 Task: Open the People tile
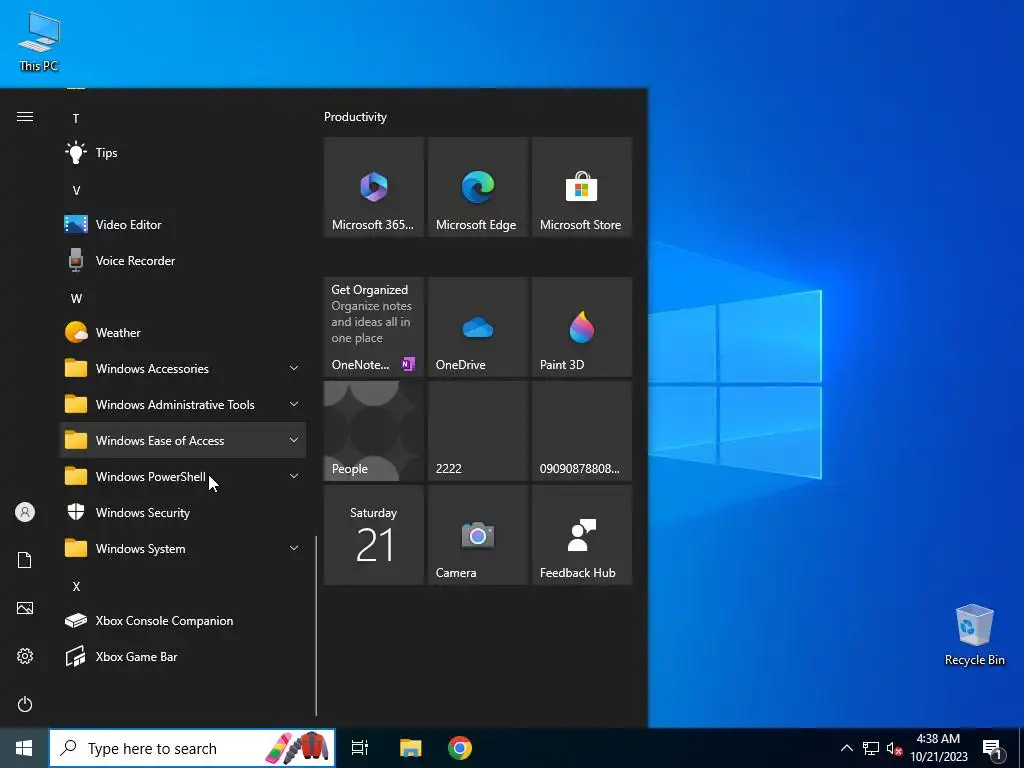click(x=374, y=431)
